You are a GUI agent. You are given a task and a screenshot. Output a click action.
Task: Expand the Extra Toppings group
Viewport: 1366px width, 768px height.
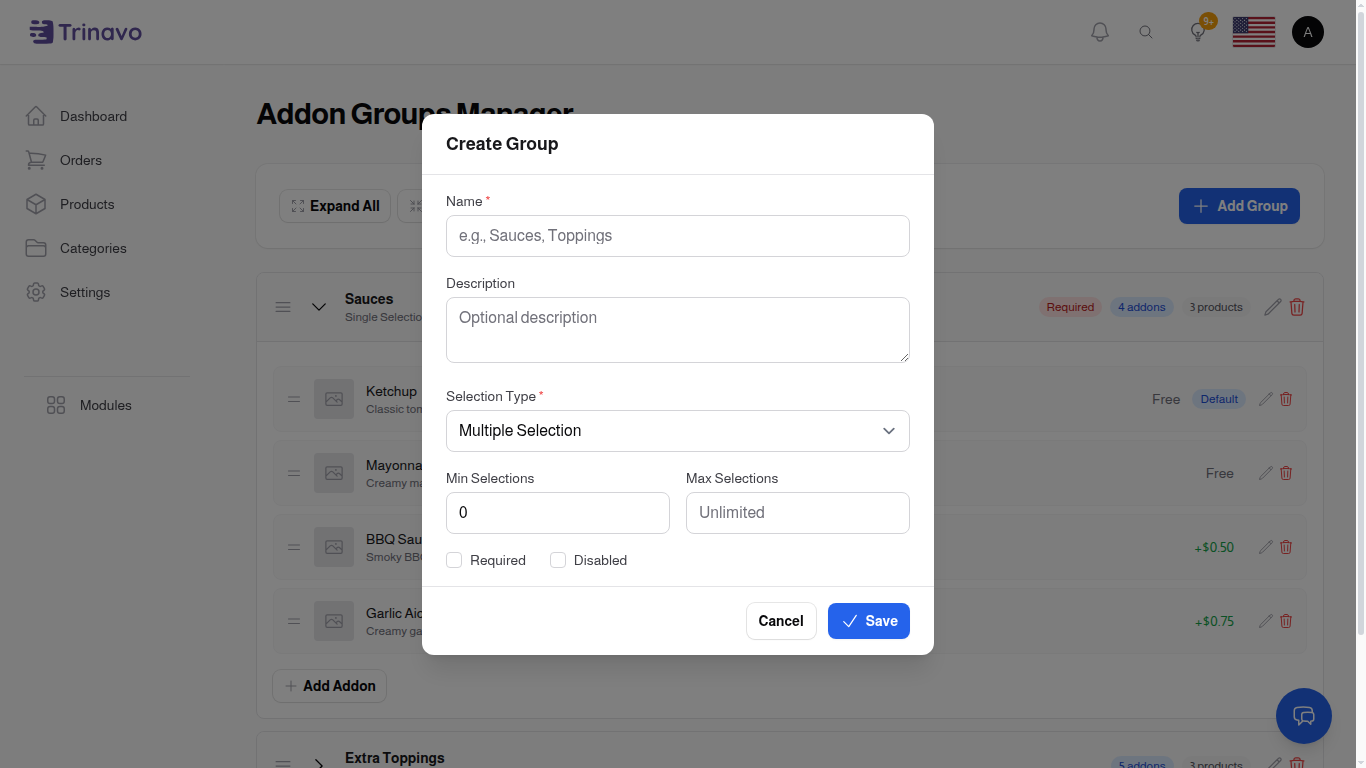click(319, 762)
